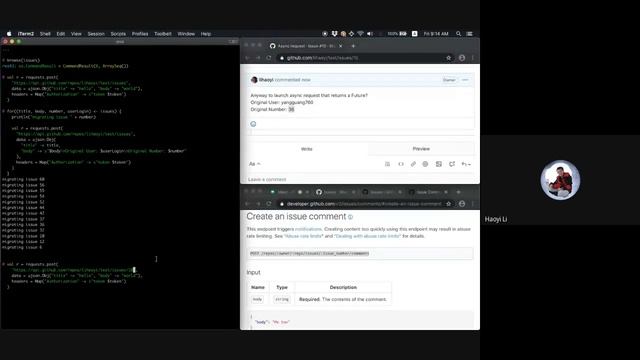Open the Scripts menu
The height and width of the screenshot is (360, 640).
[x=118, y=34]
